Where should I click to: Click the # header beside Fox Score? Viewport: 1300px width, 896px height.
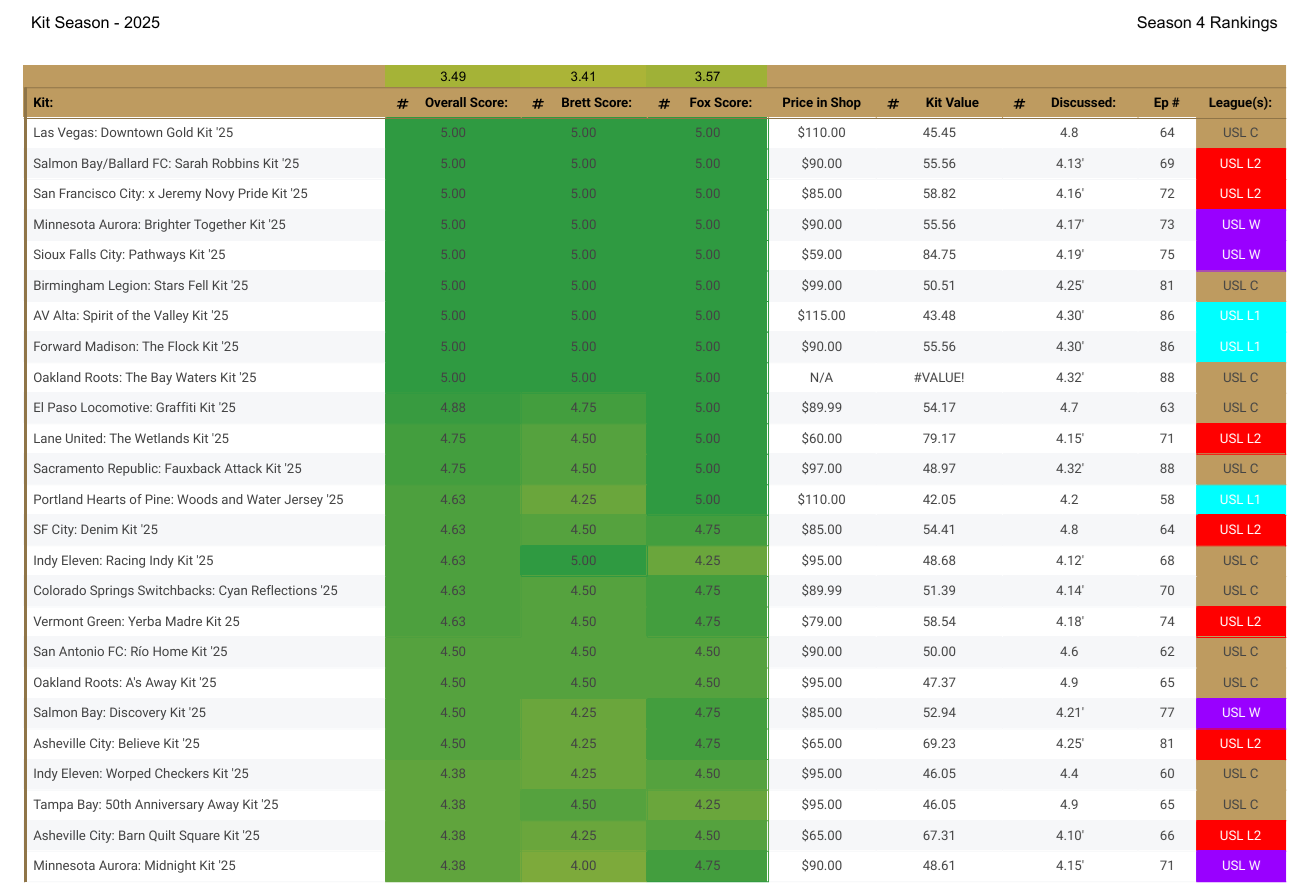[x=664, y=103]
